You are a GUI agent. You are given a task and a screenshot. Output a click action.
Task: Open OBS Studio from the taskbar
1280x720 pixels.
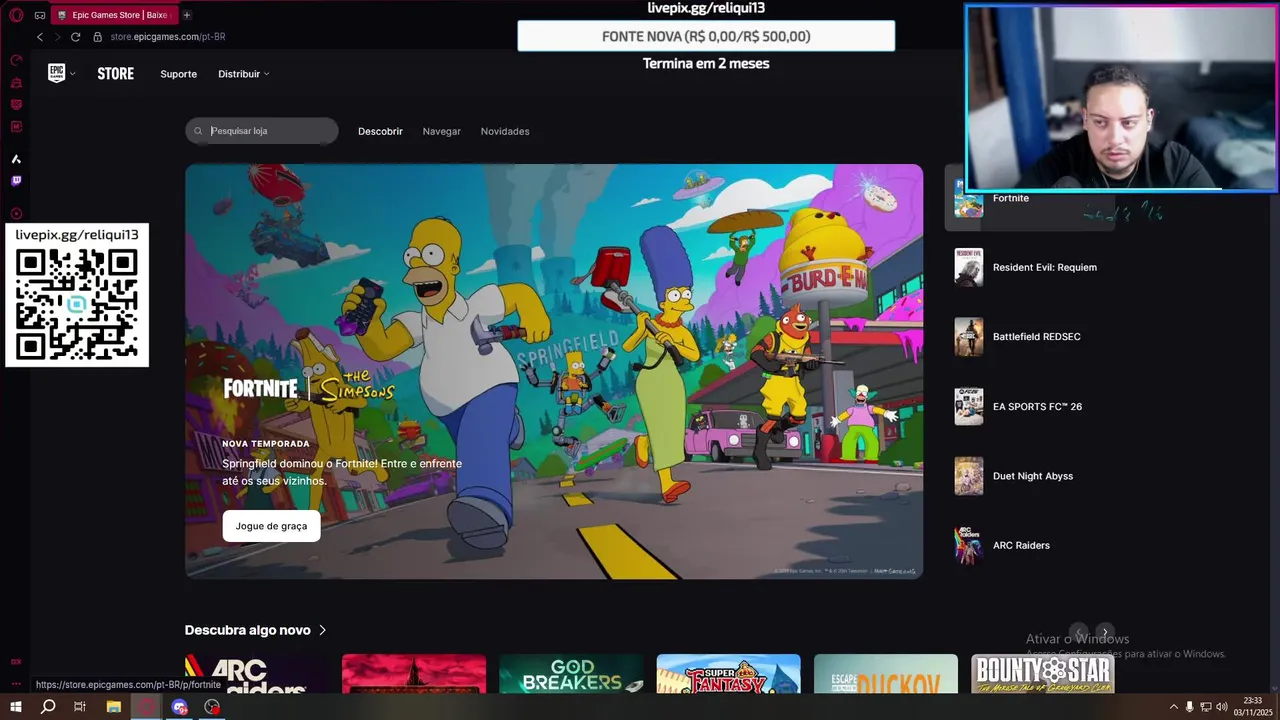point(212,707)
